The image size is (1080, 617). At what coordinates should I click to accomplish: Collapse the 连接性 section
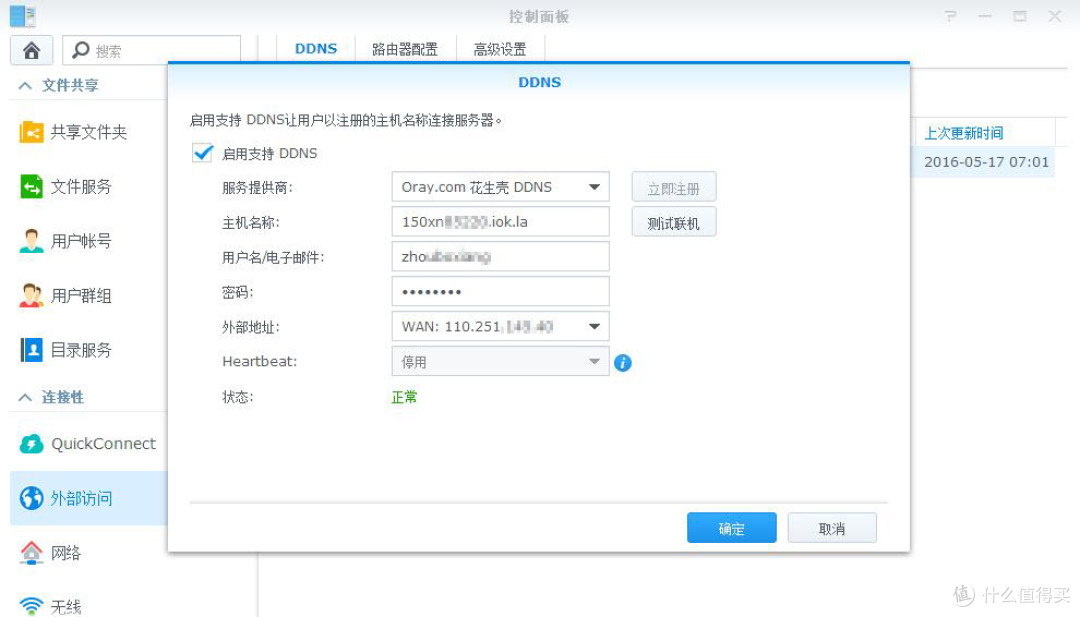(25, 397)
